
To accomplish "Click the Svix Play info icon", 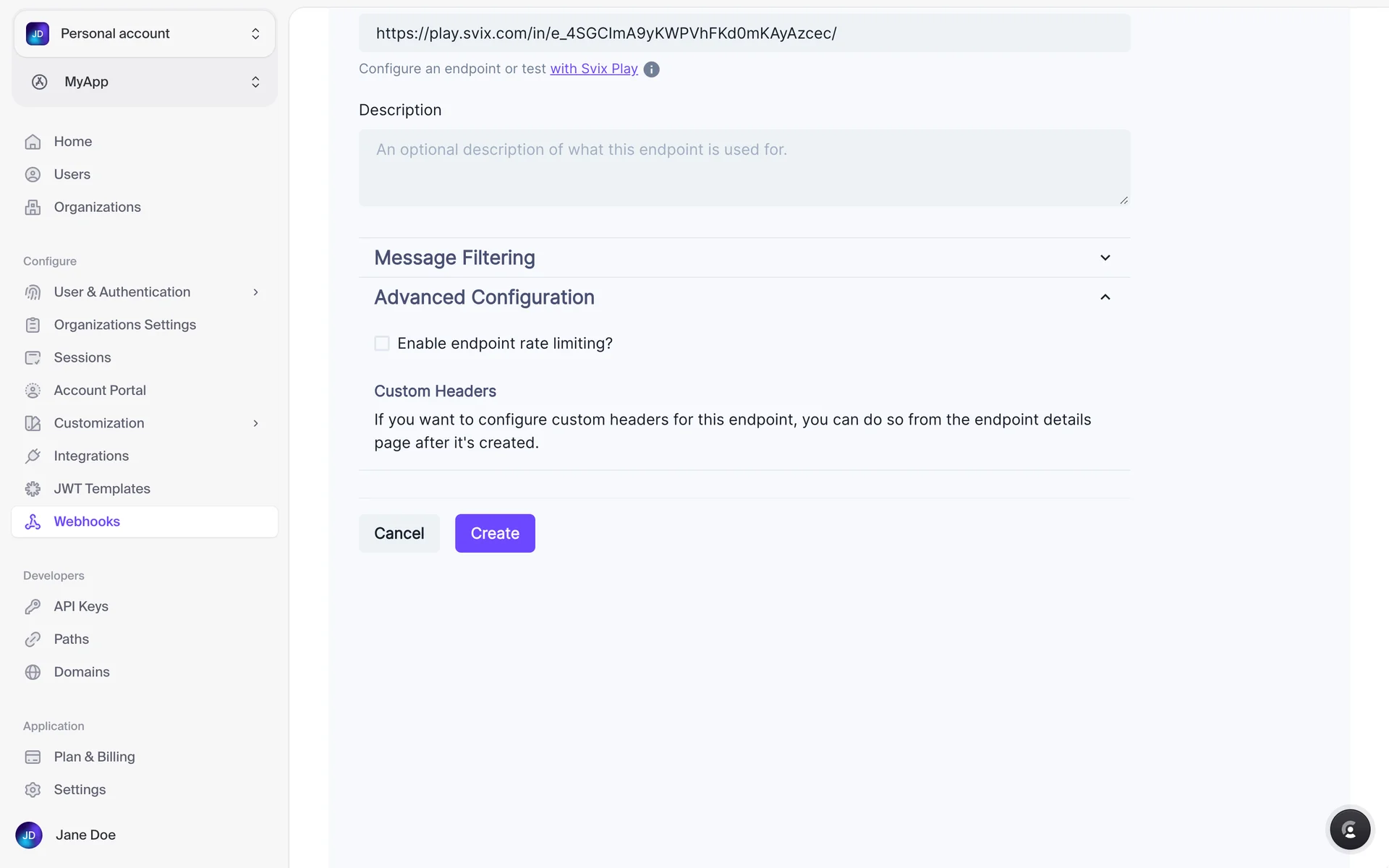I will pos(651,69).
